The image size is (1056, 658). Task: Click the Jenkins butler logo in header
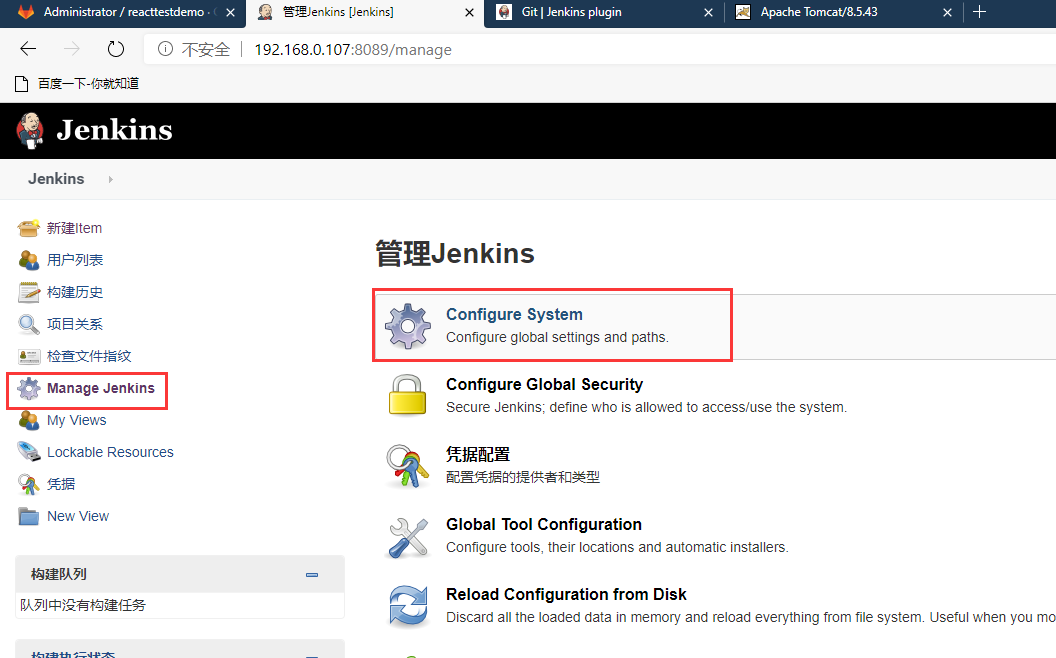30,130
